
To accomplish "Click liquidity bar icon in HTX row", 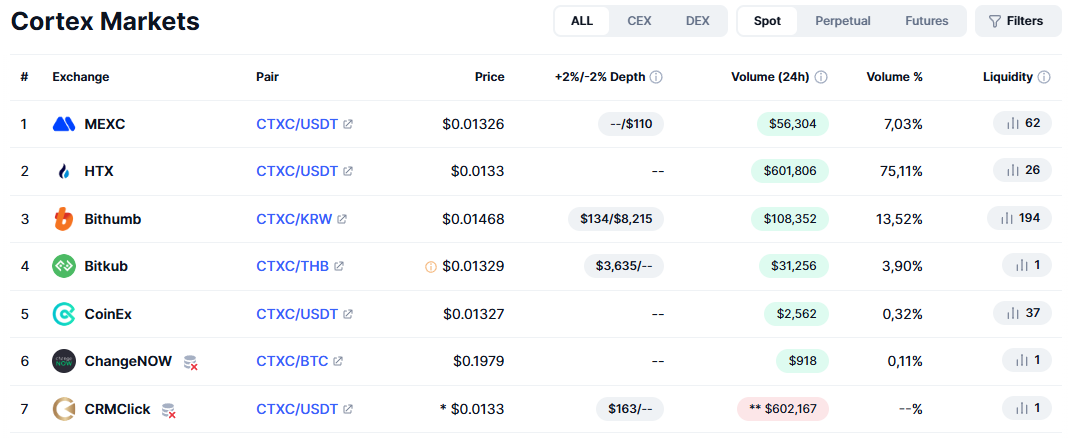I will pos(1013,170).
